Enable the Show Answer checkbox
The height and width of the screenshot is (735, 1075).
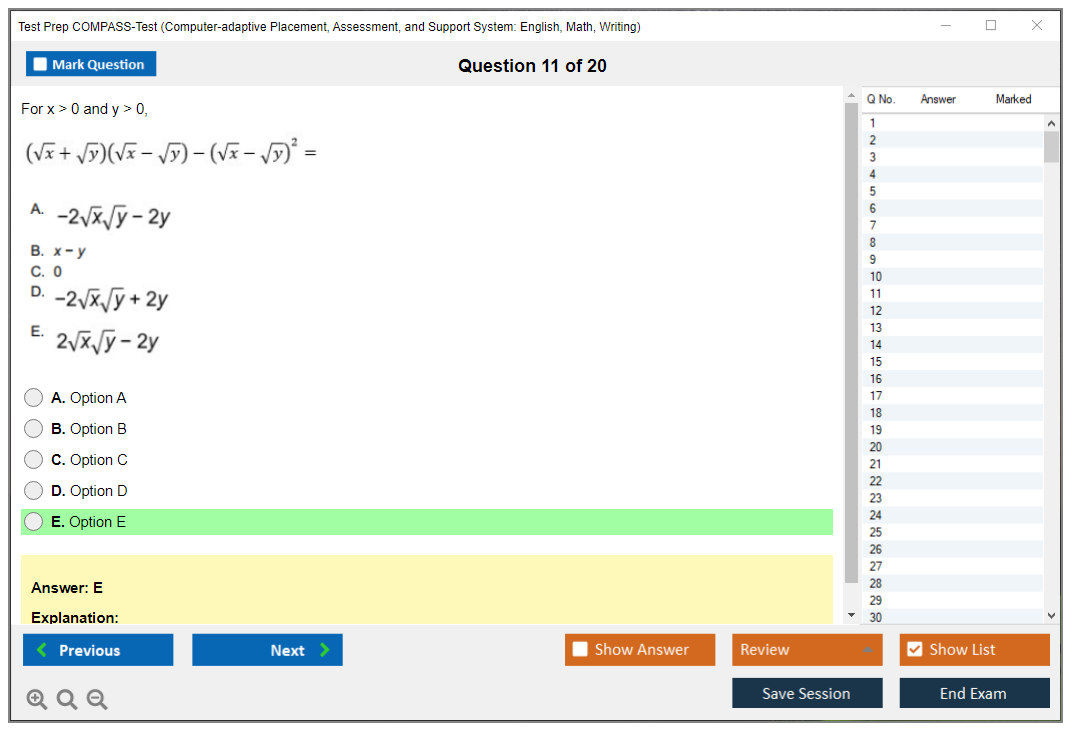[x=580, y=650]
